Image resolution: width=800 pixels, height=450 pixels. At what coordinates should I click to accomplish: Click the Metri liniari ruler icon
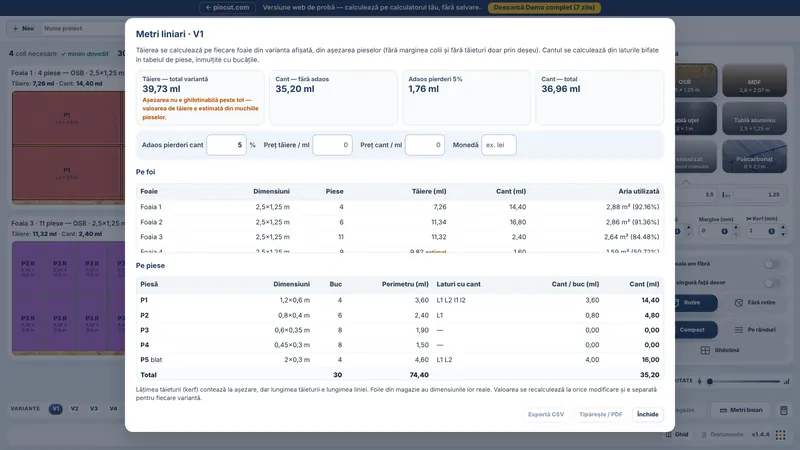tap(723, 410)
